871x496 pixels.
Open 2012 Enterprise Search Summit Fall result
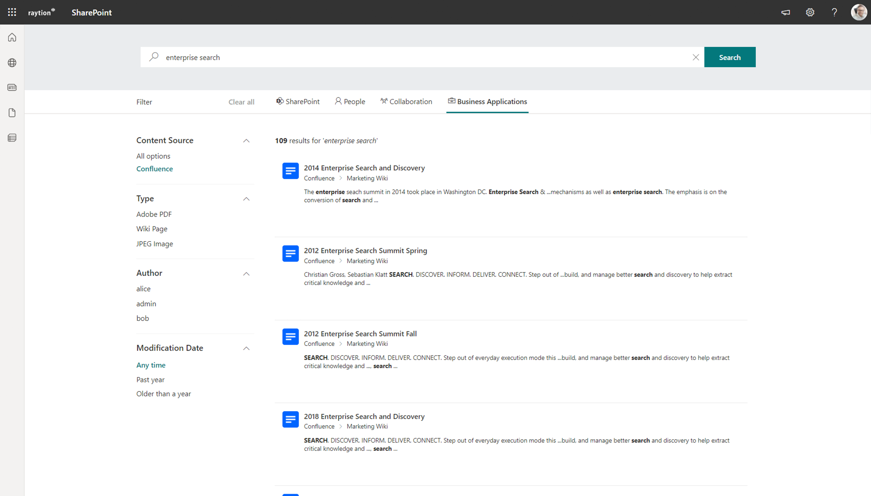click(360, 334)
